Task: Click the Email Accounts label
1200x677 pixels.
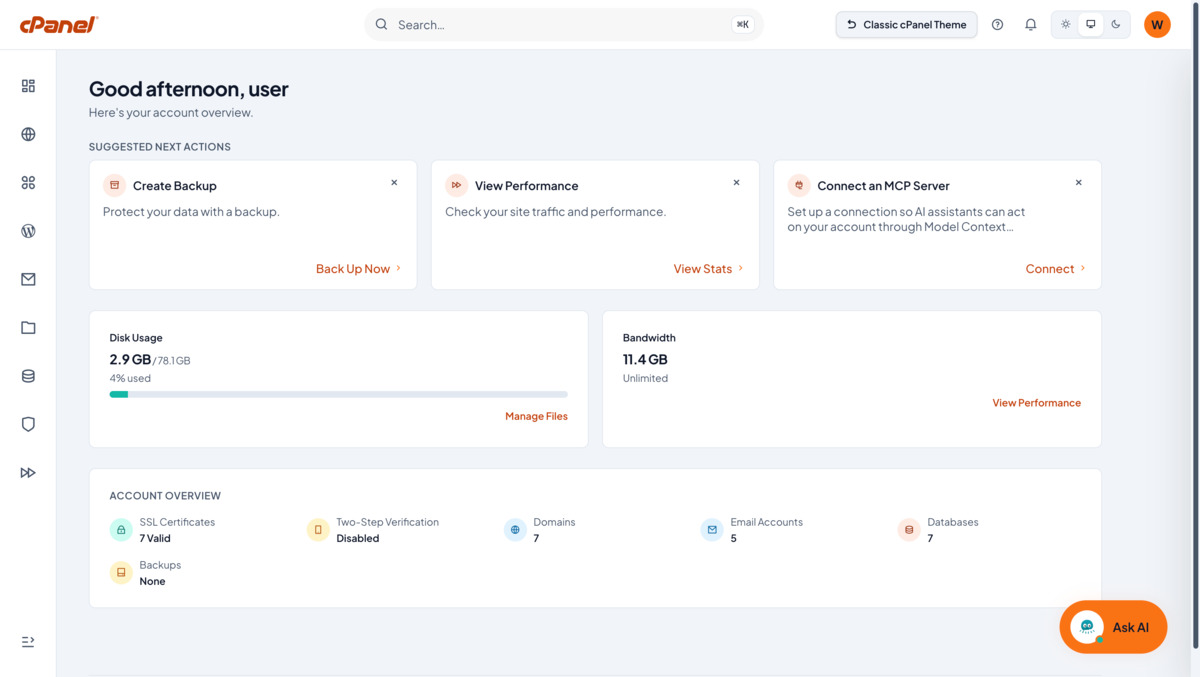Action: (x=767, y=522)
